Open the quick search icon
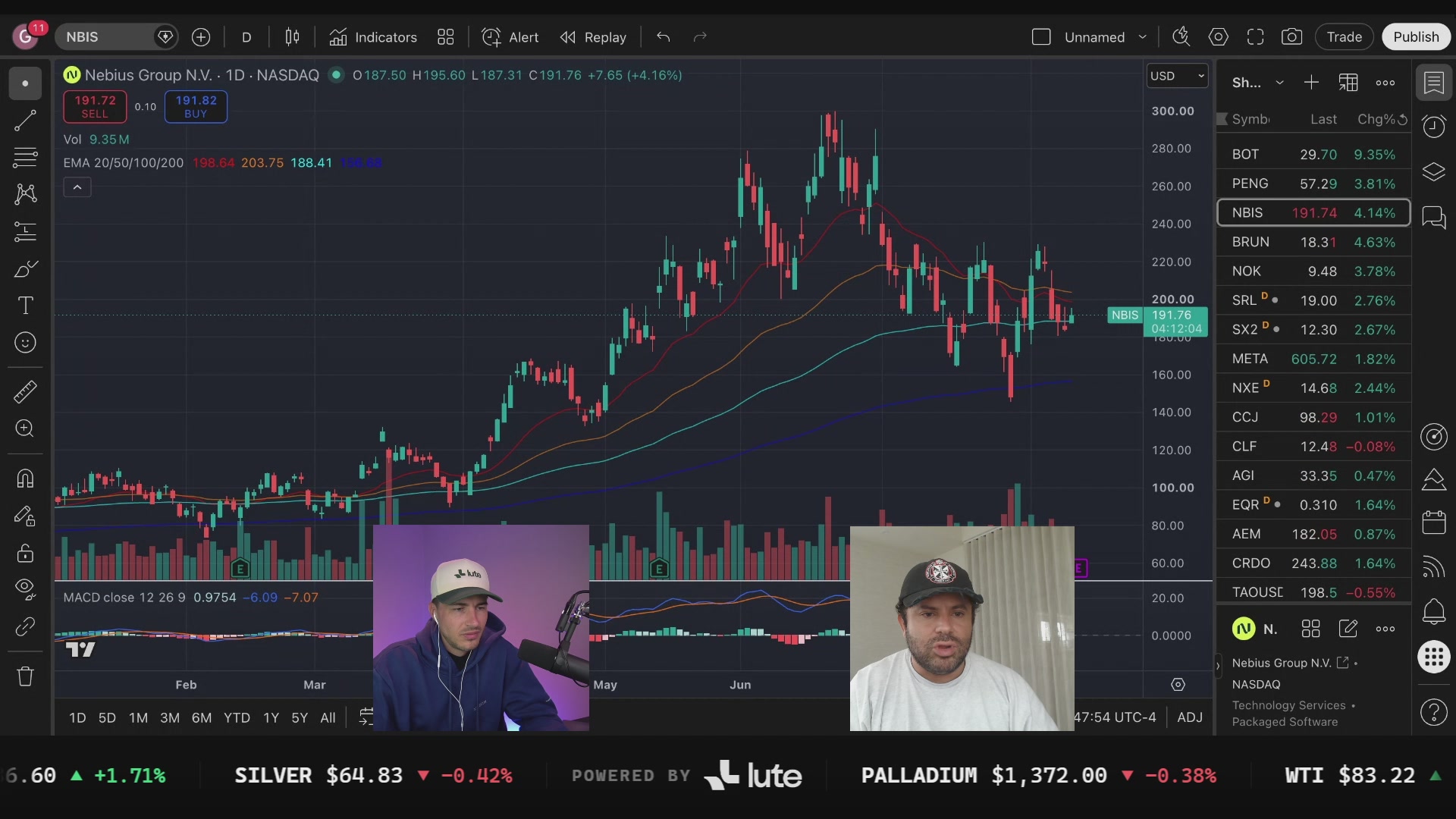The image size is (1456, 819). coord(1181,37)
